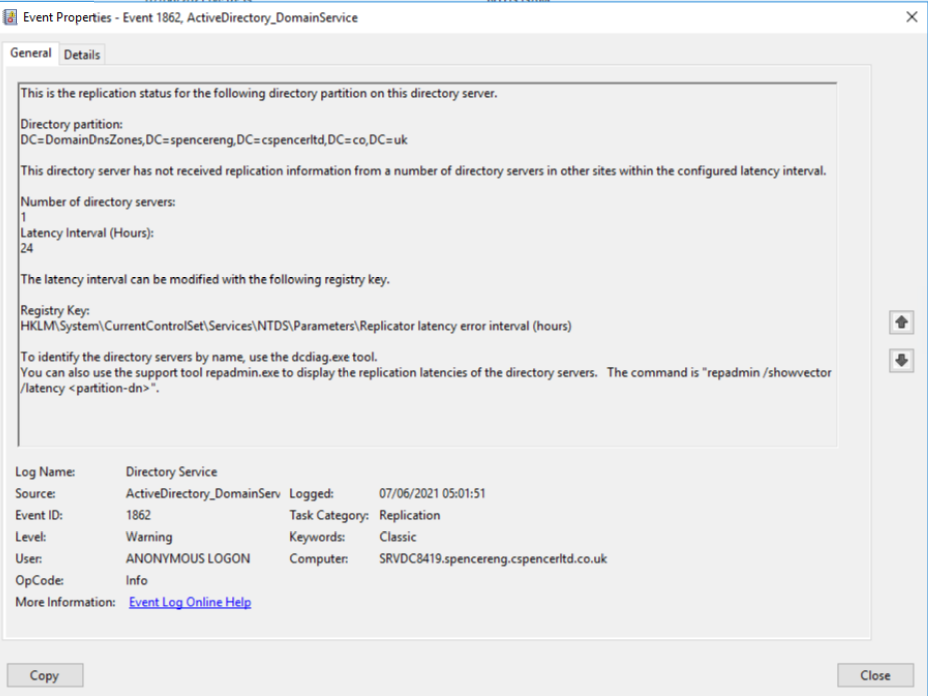Click the User value ANONYMOUS LOGON
928x696 pixels.
click(188, 559)
